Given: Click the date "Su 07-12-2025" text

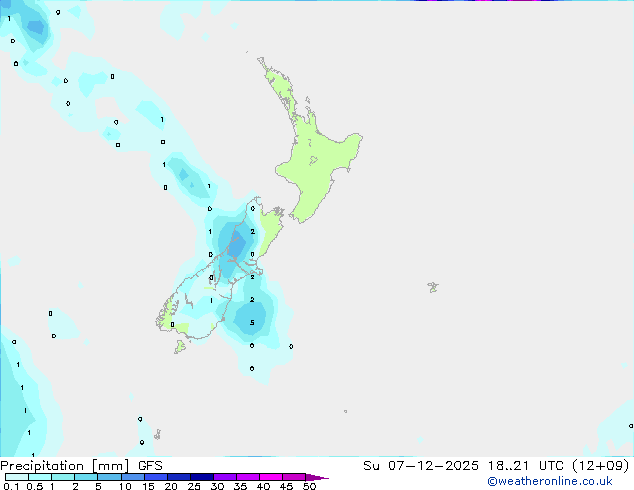Looking at the screenshot, I should (421, 466).
